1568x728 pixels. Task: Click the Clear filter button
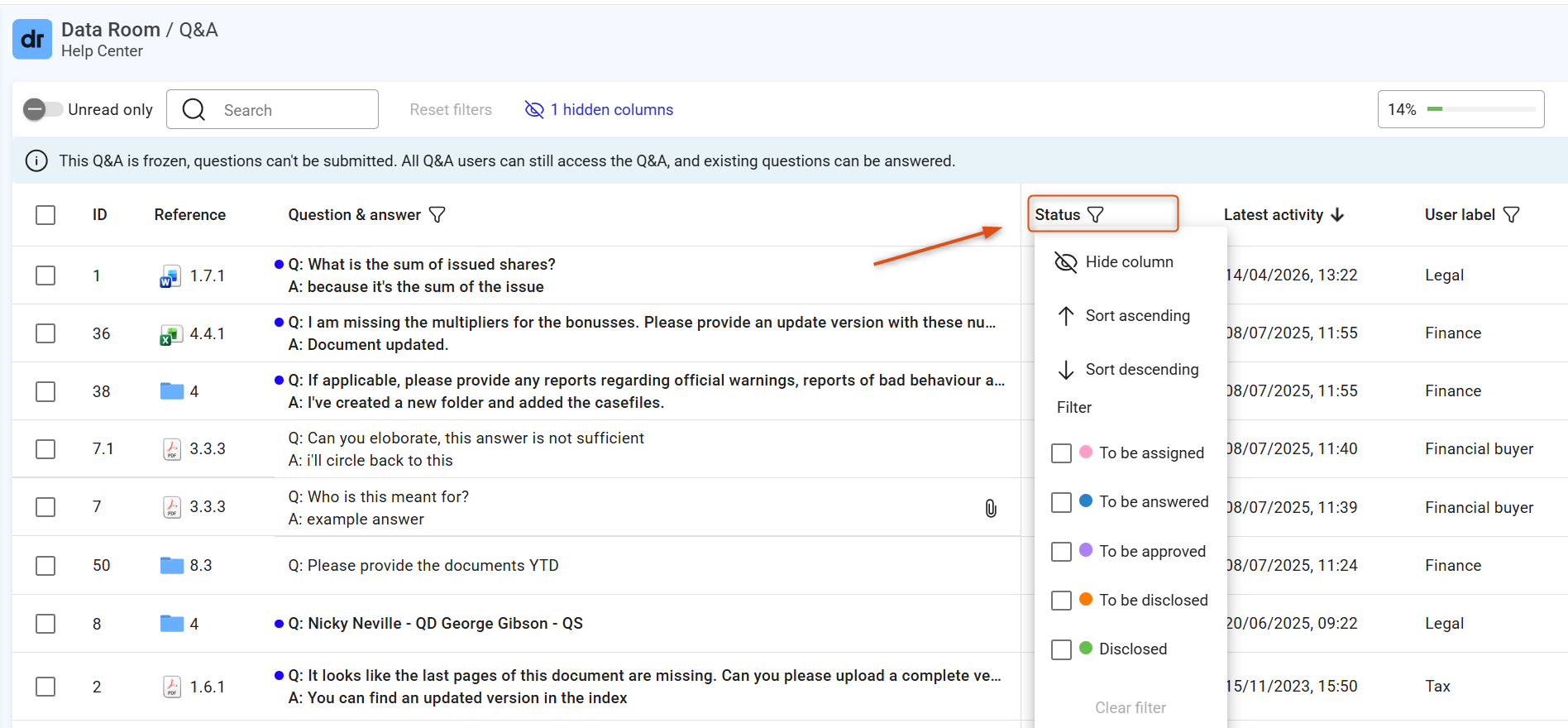pyautogui.click(x=1131, y=707)
